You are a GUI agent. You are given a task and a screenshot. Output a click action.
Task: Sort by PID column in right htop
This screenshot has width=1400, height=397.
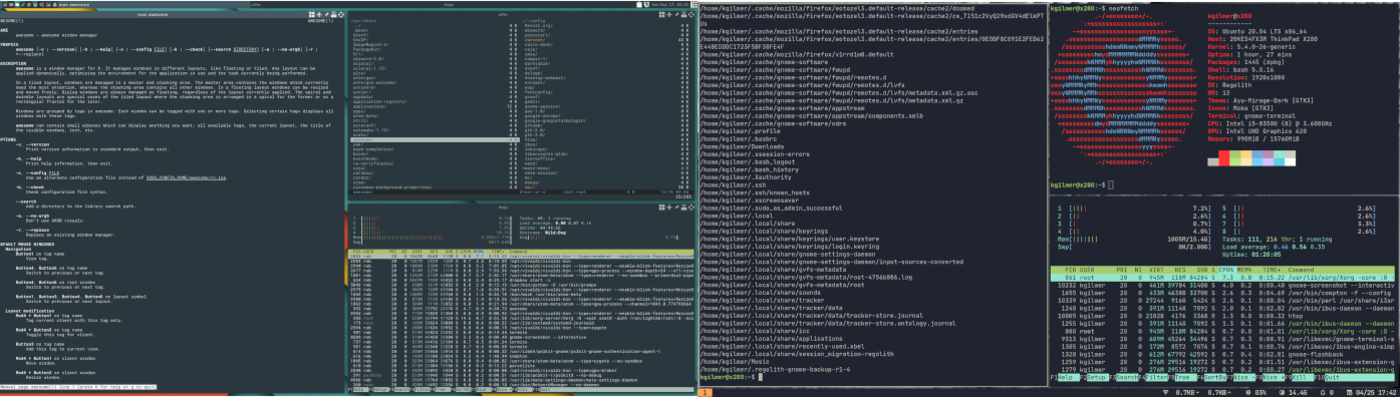pyautogui.click(x=1072, y=269)
